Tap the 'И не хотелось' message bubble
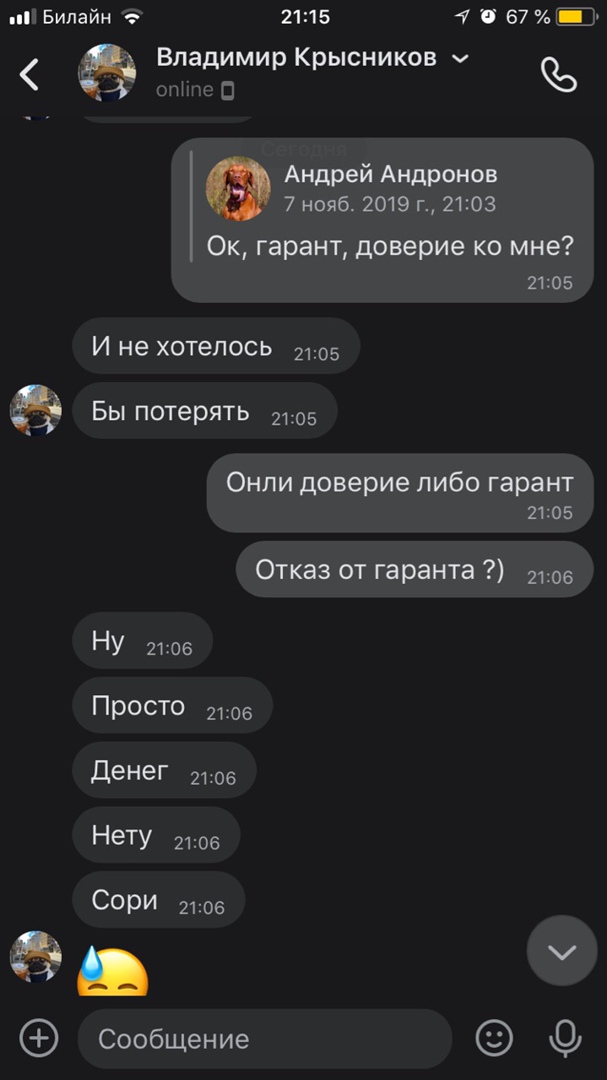607x1080 pixels. click(216, 346)
